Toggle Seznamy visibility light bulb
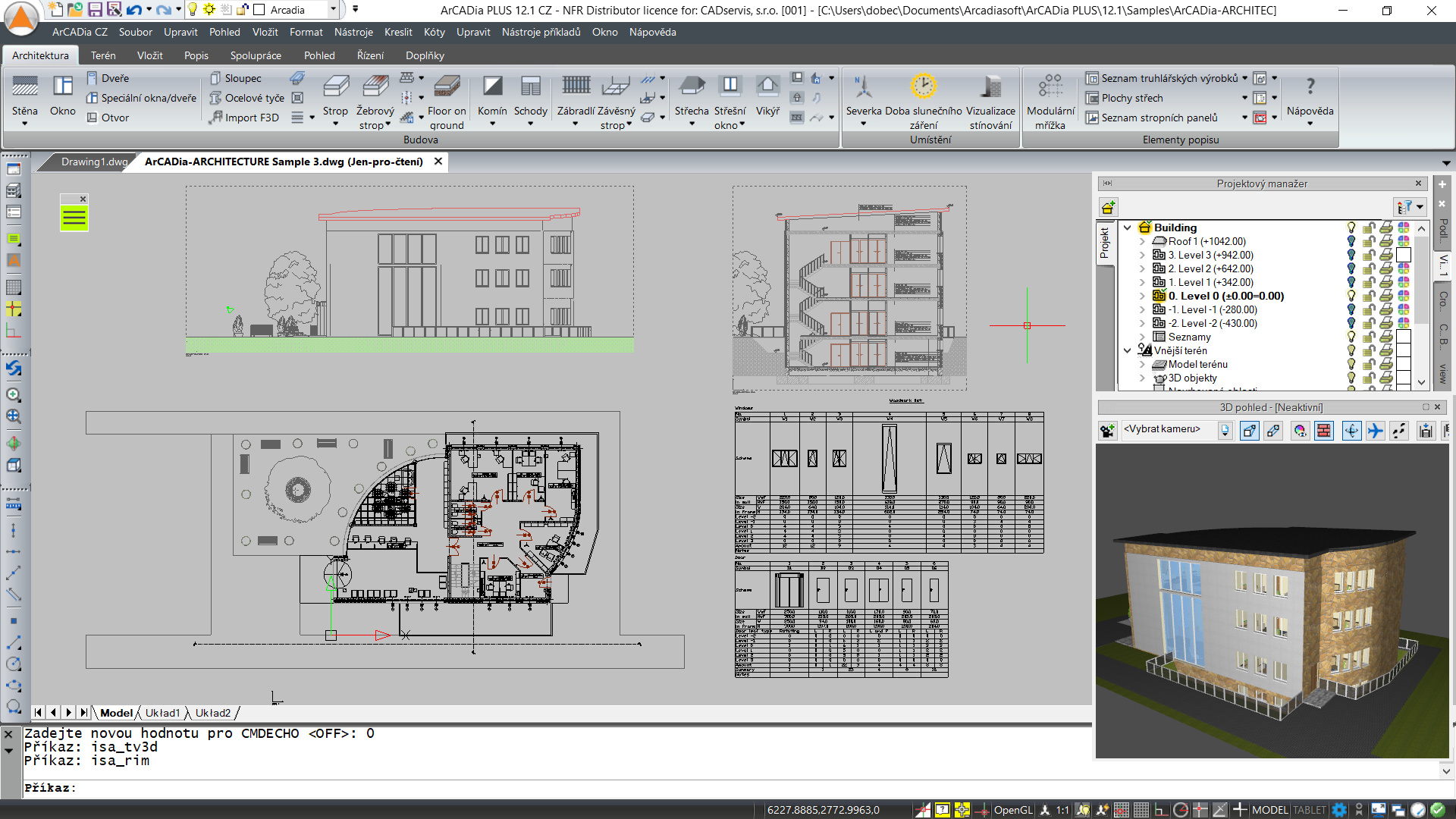The height and width of the screenshot is (819, 1456). coord(1351,337)
